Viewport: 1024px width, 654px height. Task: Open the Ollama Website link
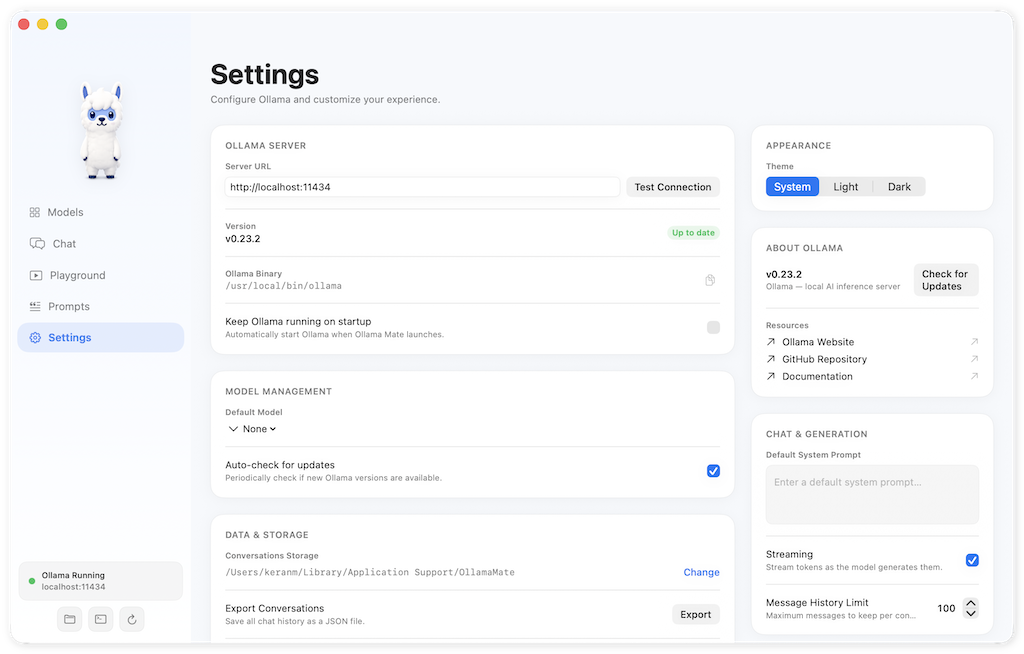(x=818, y=342)
